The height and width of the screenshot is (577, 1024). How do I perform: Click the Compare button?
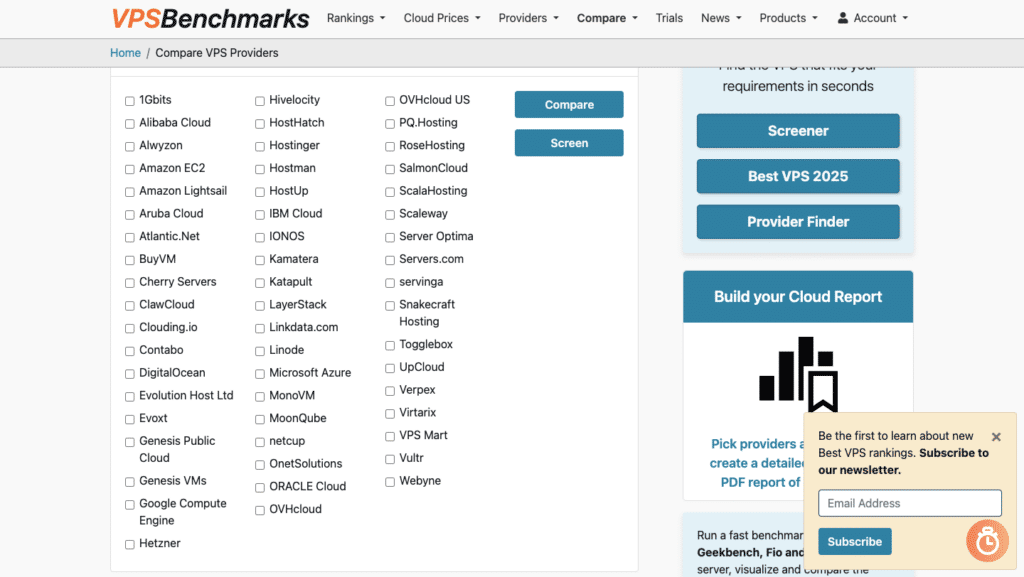pyautogui.click(x=569, y=104)
